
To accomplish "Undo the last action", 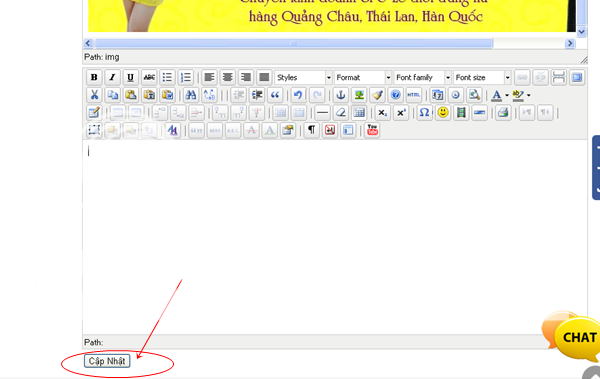I will coord(298,95).
